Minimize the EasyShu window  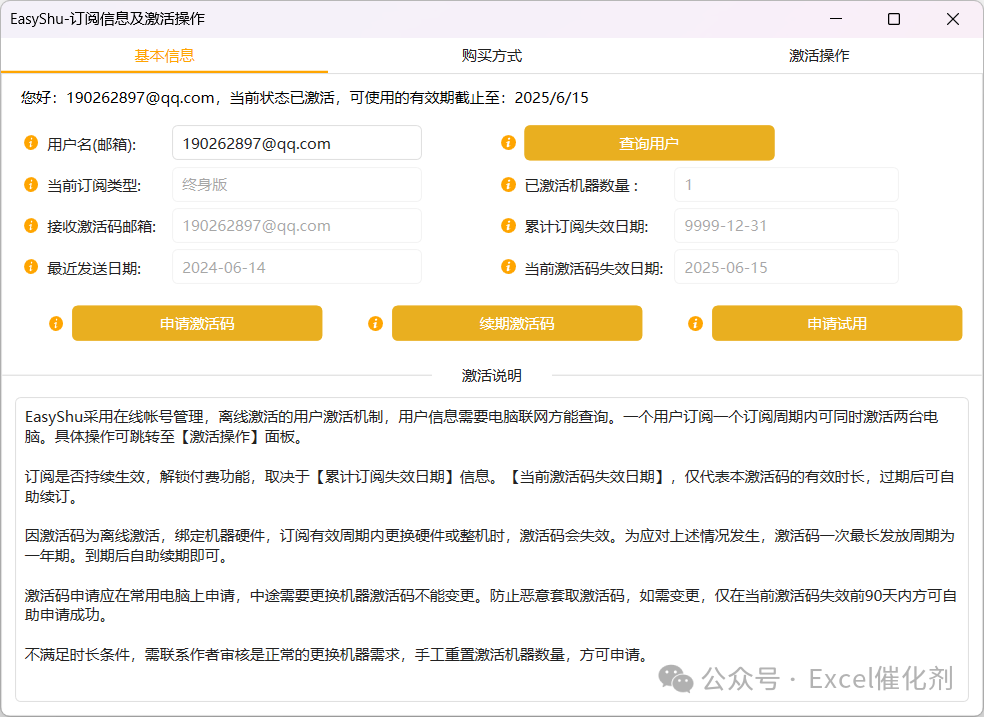click(x=836, y=19)
